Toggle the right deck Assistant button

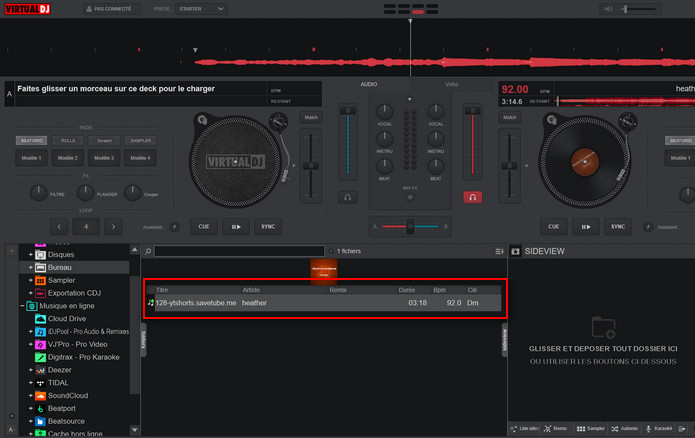[648, 227]
